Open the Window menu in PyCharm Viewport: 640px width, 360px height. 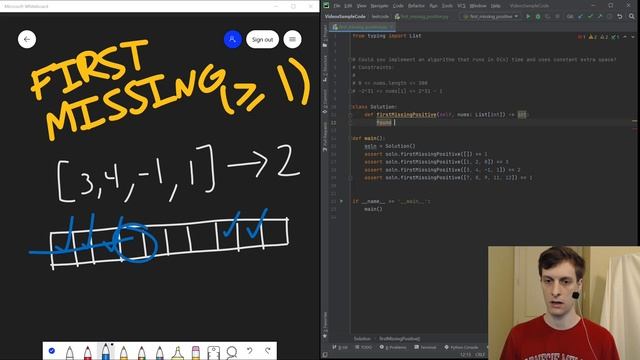coord(478,6)
